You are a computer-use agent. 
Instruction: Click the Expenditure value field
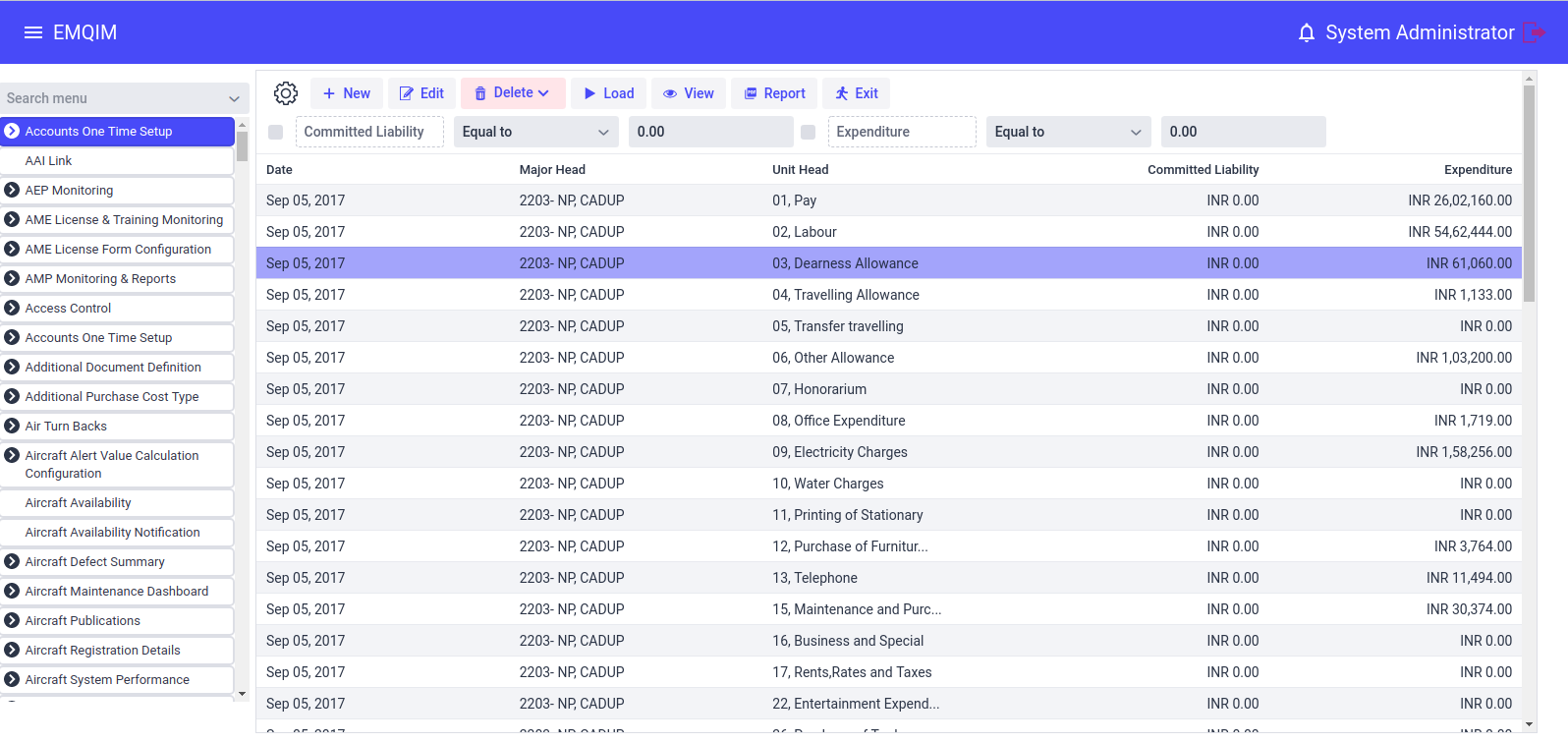[x=1243, y=132]
